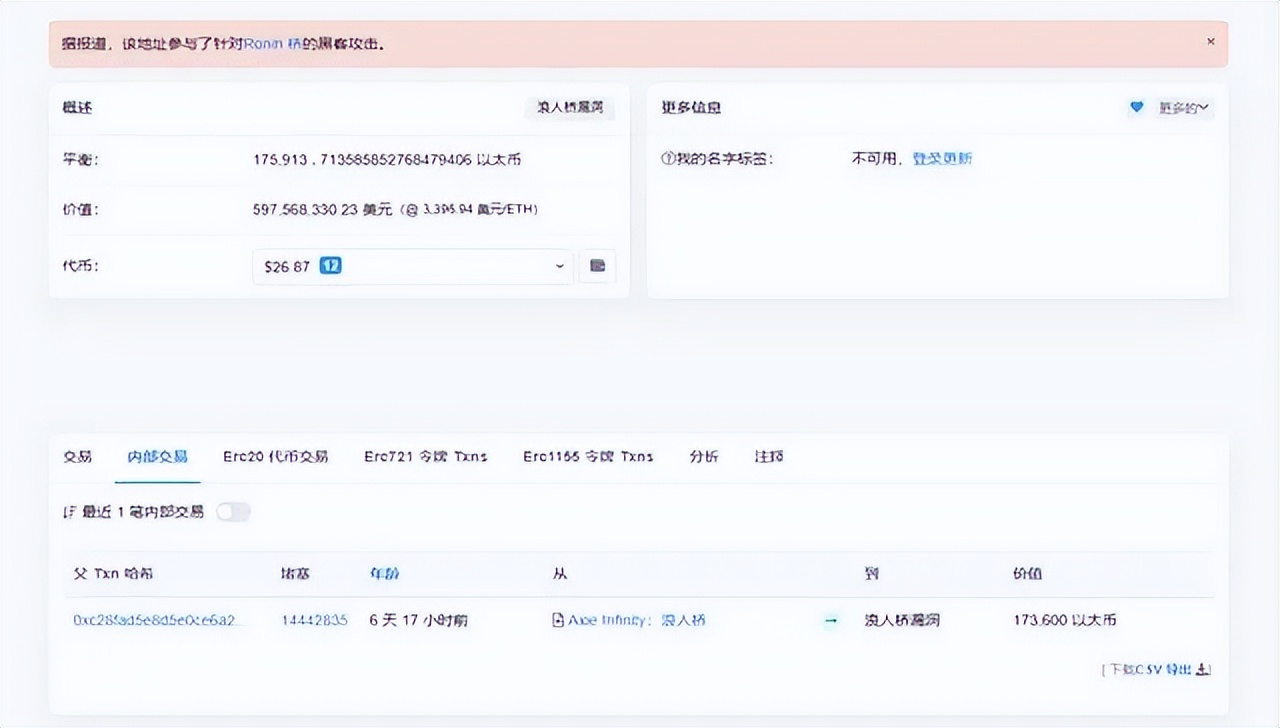Click 浪人桥漏洞 in the 到 column
The width and height of the screenshot is (1280, 728).
click(x=901, y=620)
